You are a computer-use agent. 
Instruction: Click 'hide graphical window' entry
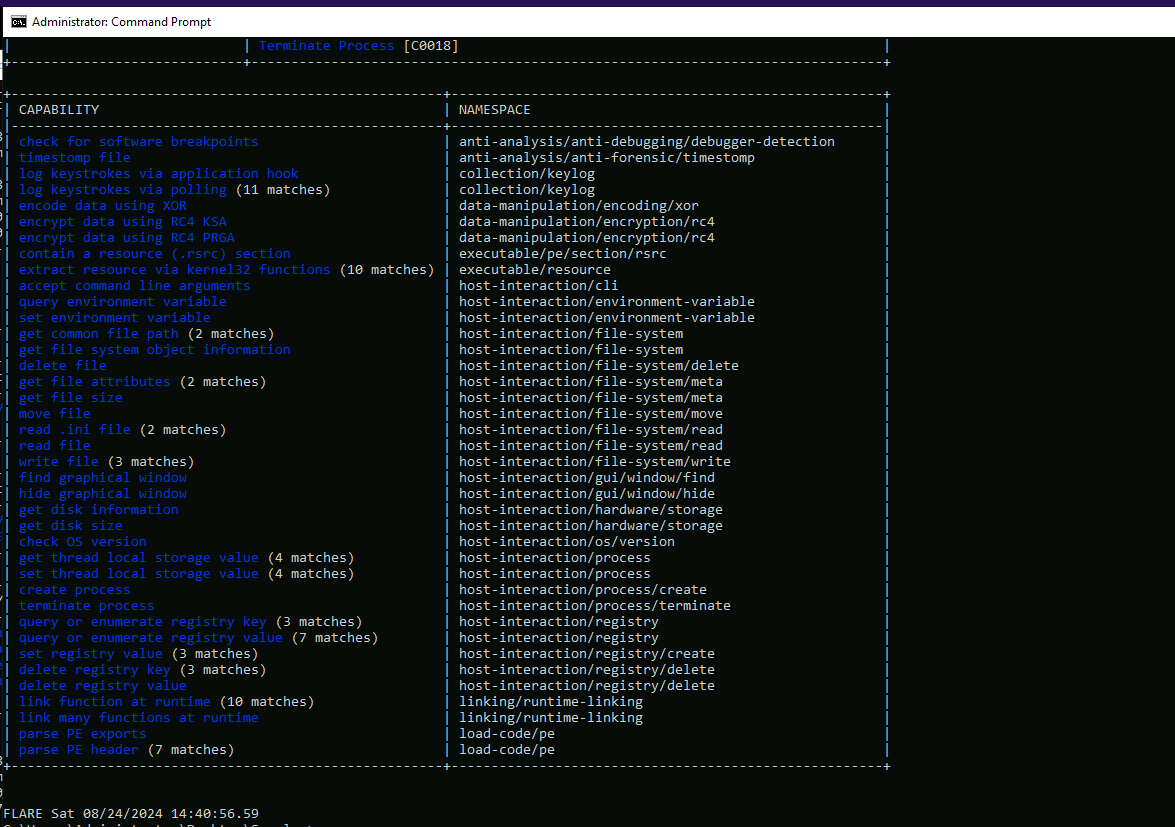[x=103, y=494]
